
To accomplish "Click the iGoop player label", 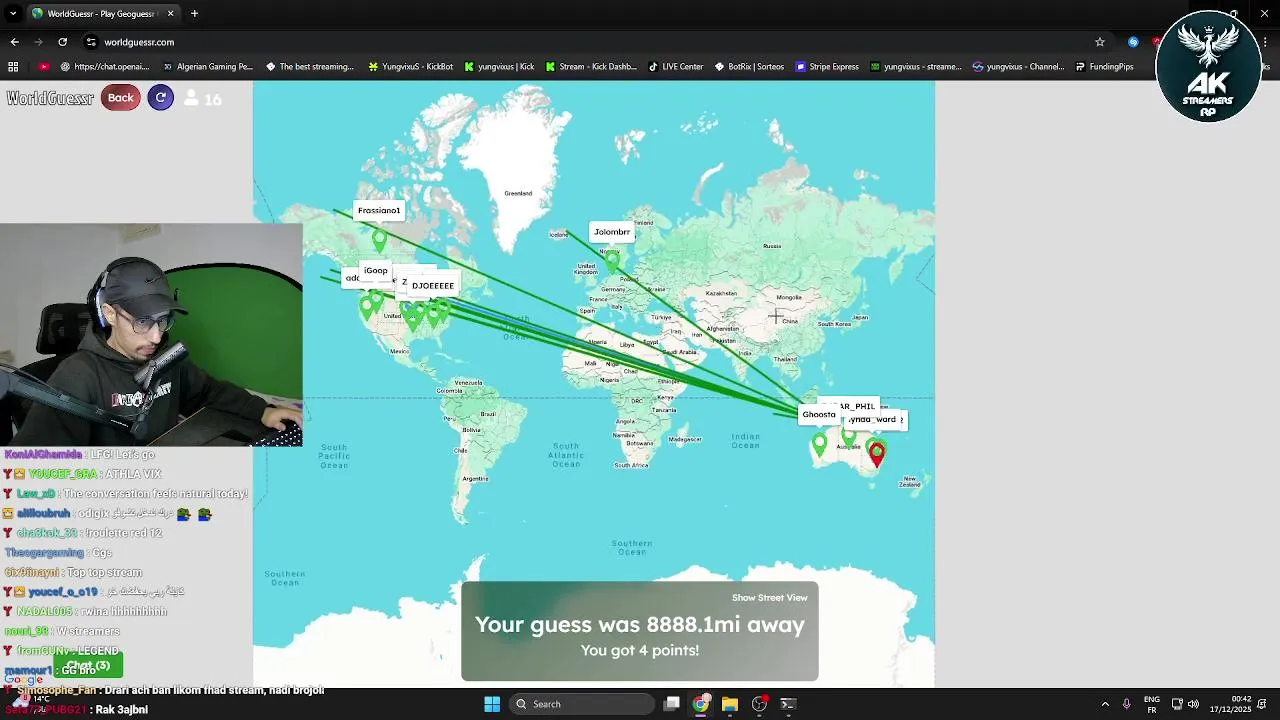I will [376, 270].
